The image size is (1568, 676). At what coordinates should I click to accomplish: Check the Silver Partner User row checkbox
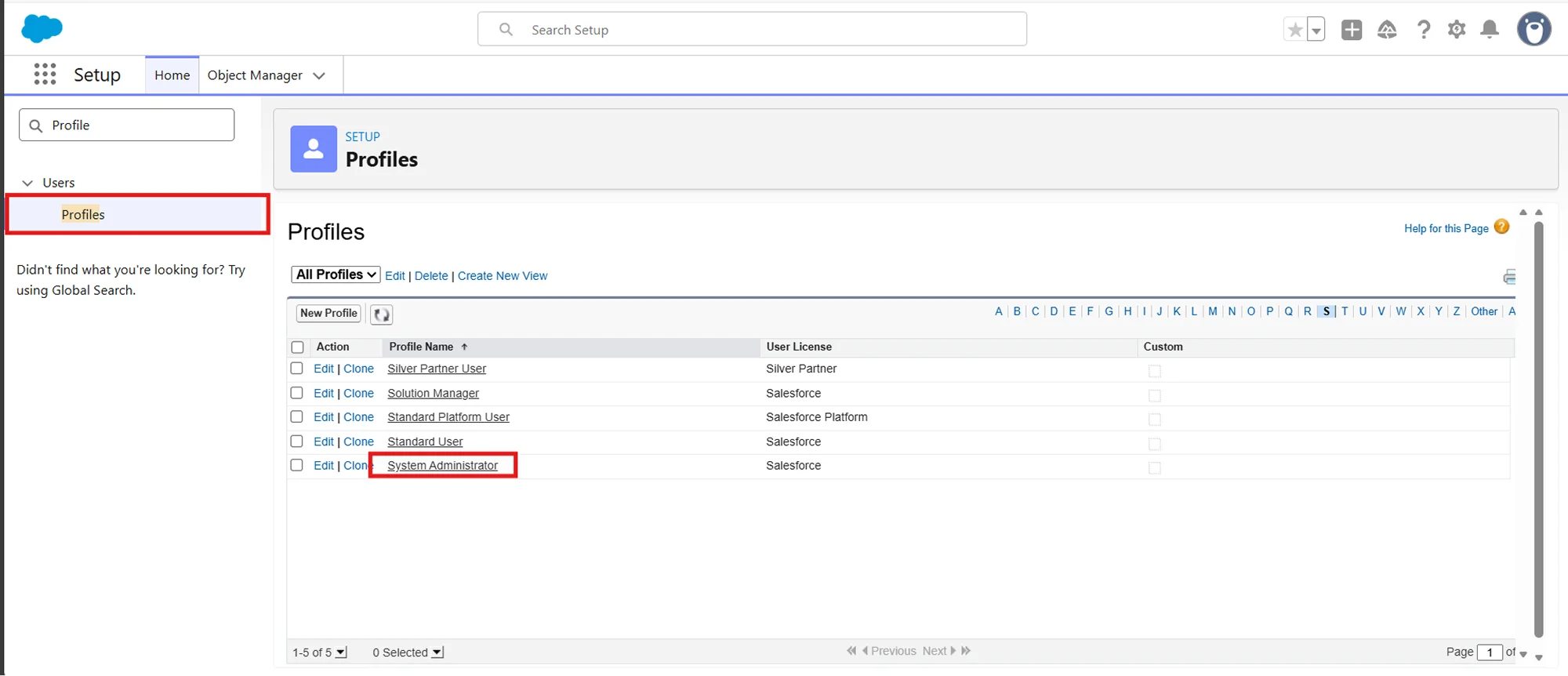tap(296, 368)
